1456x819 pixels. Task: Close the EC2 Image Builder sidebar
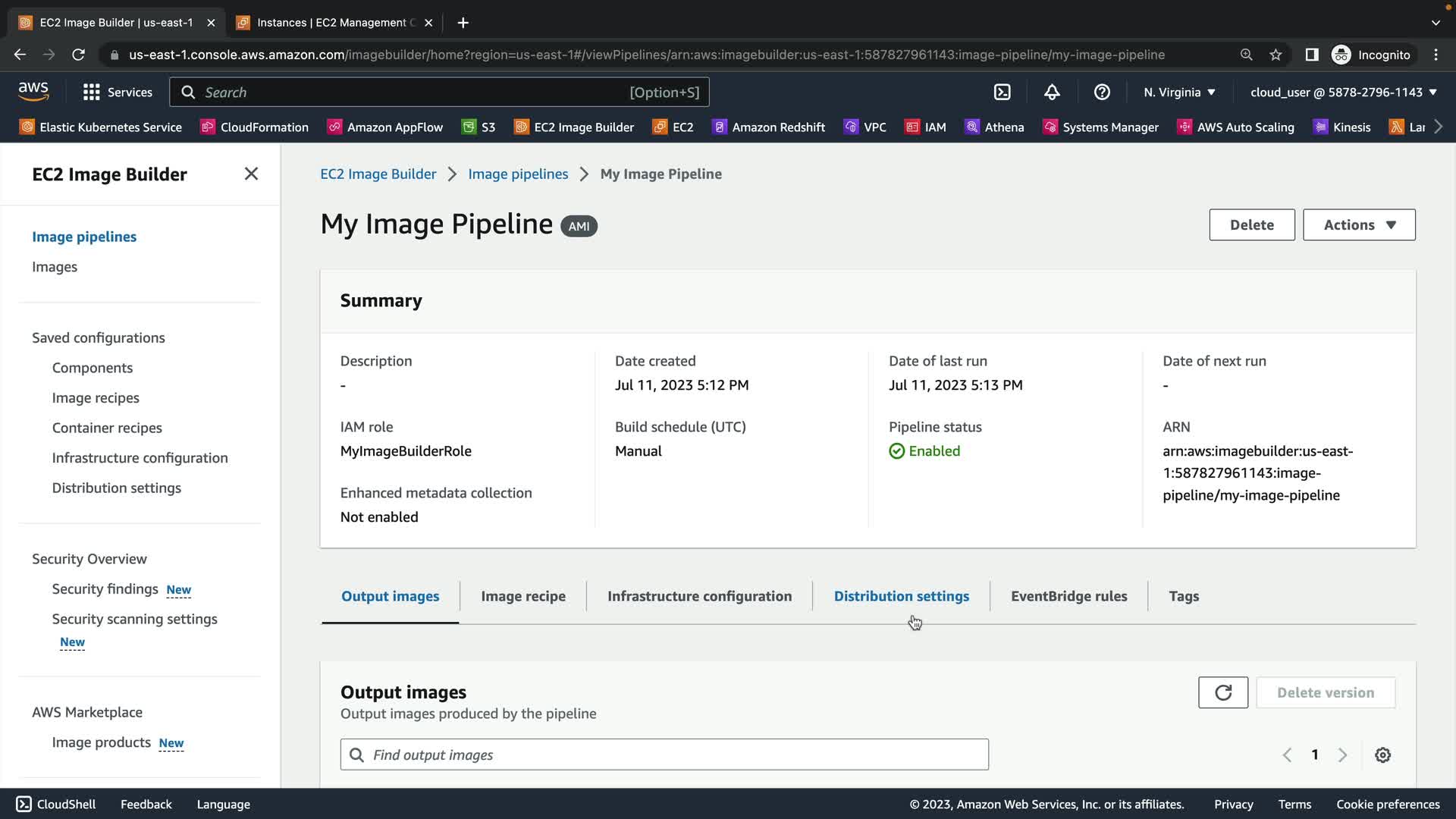coord(251,174)
